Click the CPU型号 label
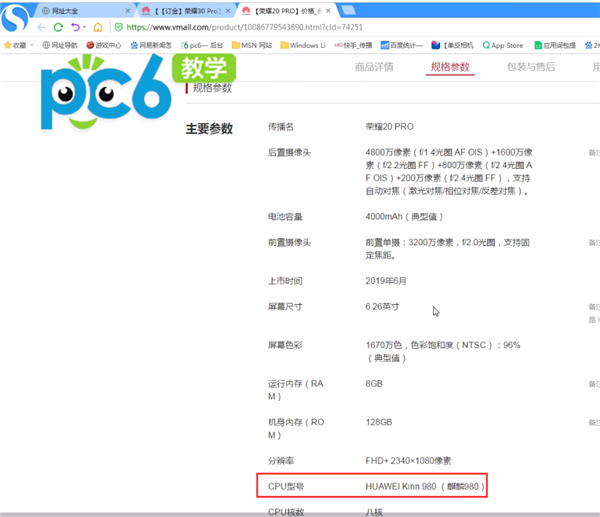This screenshot has height=517, width=600. tap(286, 486)
